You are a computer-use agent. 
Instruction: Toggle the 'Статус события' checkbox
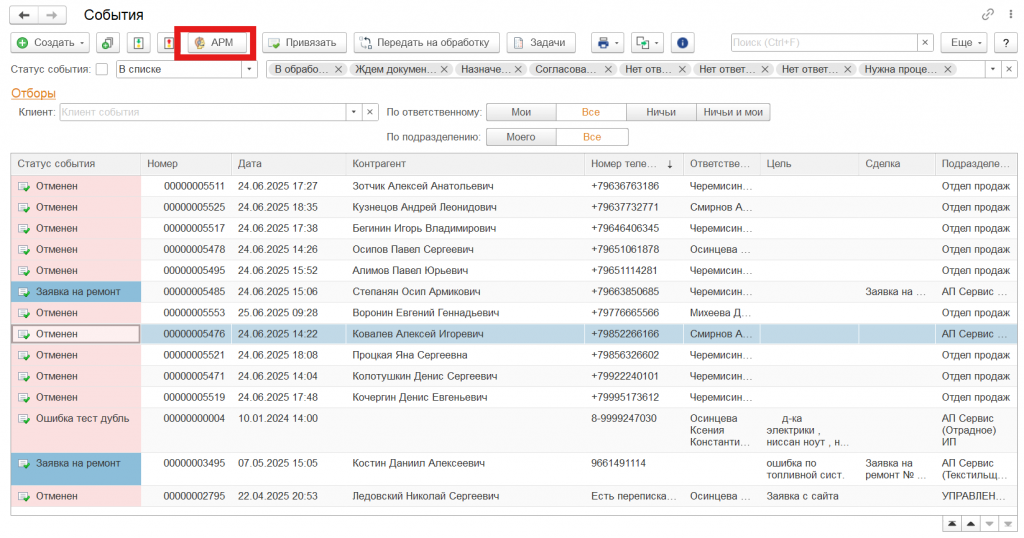click(x=102, y=69)
